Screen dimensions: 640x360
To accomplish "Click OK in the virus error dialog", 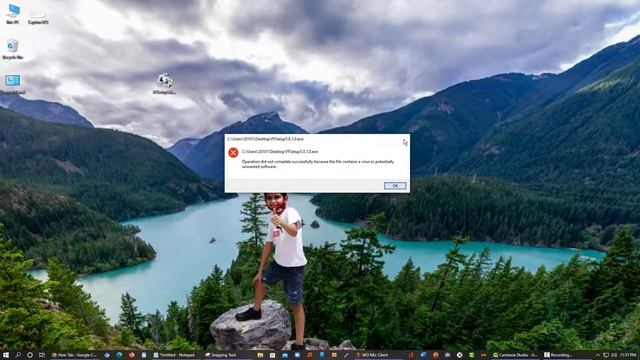I will [x=395, y=186].
